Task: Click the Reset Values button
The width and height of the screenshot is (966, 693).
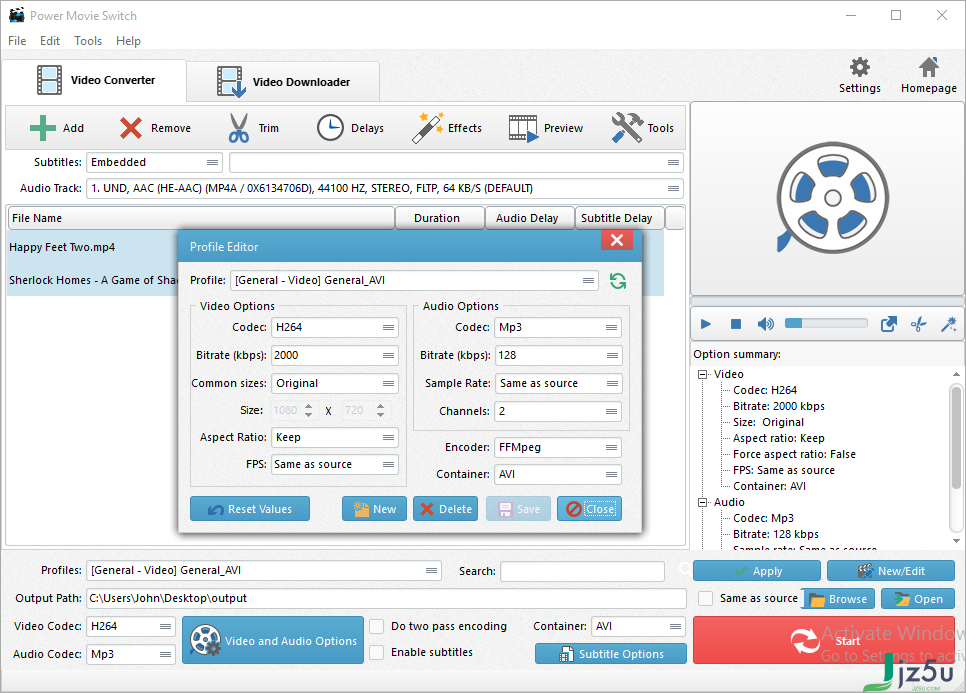Action: pos(250,509)
